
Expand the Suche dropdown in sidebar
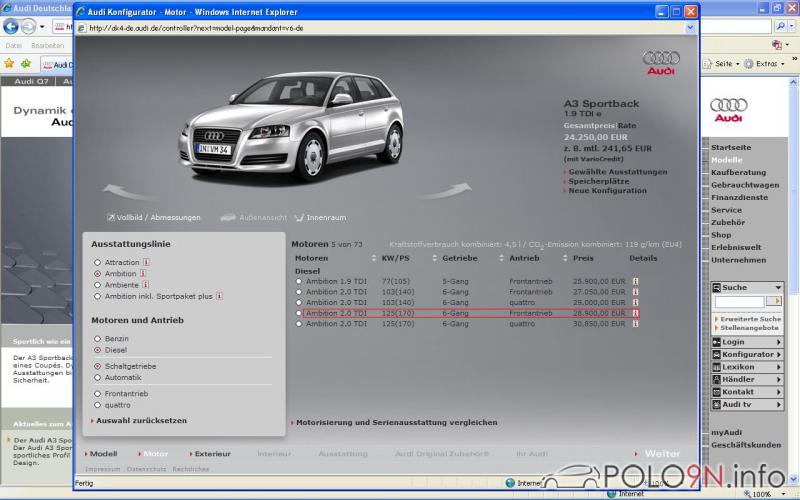coord(778,287)
